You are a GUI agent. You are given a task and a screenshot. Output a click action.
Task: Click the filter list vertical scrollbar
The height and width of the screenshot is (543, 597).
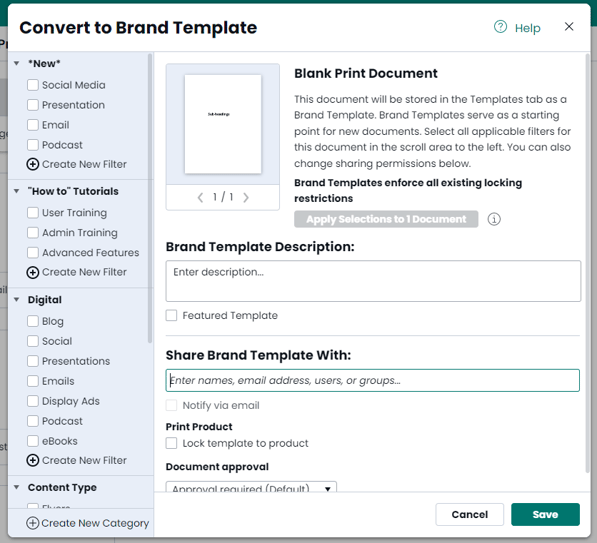150,198
